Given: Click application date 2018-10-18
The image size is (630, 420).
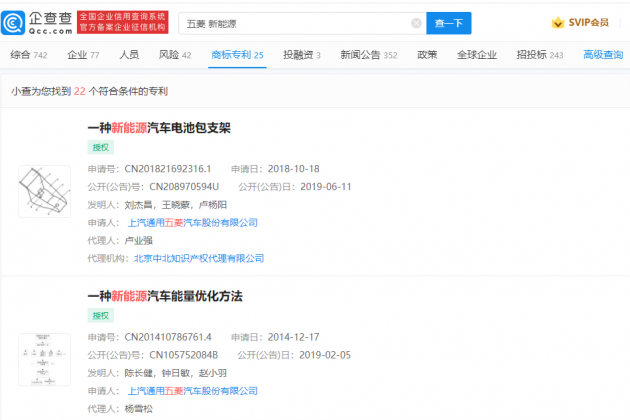Looking at the screenshot, I should pyautogui.click(x=294, y=169).
